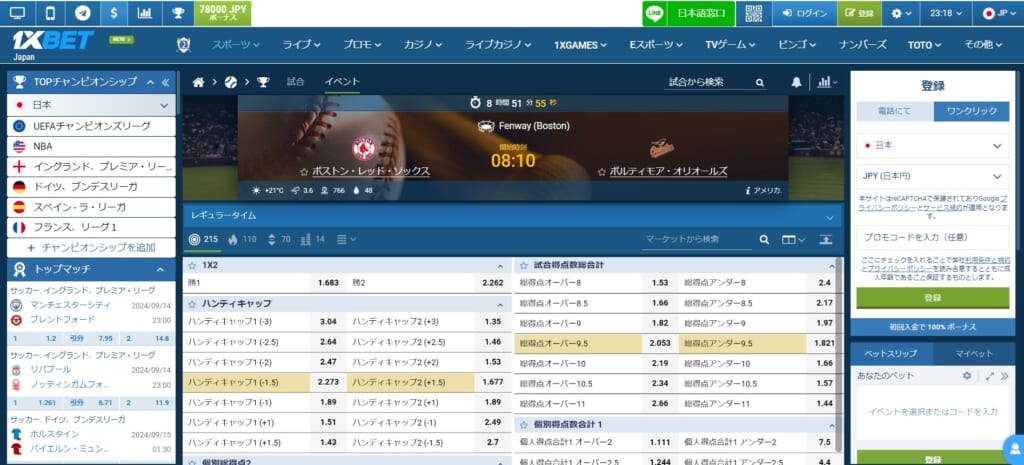1024x465 pixels.
Task: Expand bet slip with diagonal arrows icon
Action: pos(989,376)
